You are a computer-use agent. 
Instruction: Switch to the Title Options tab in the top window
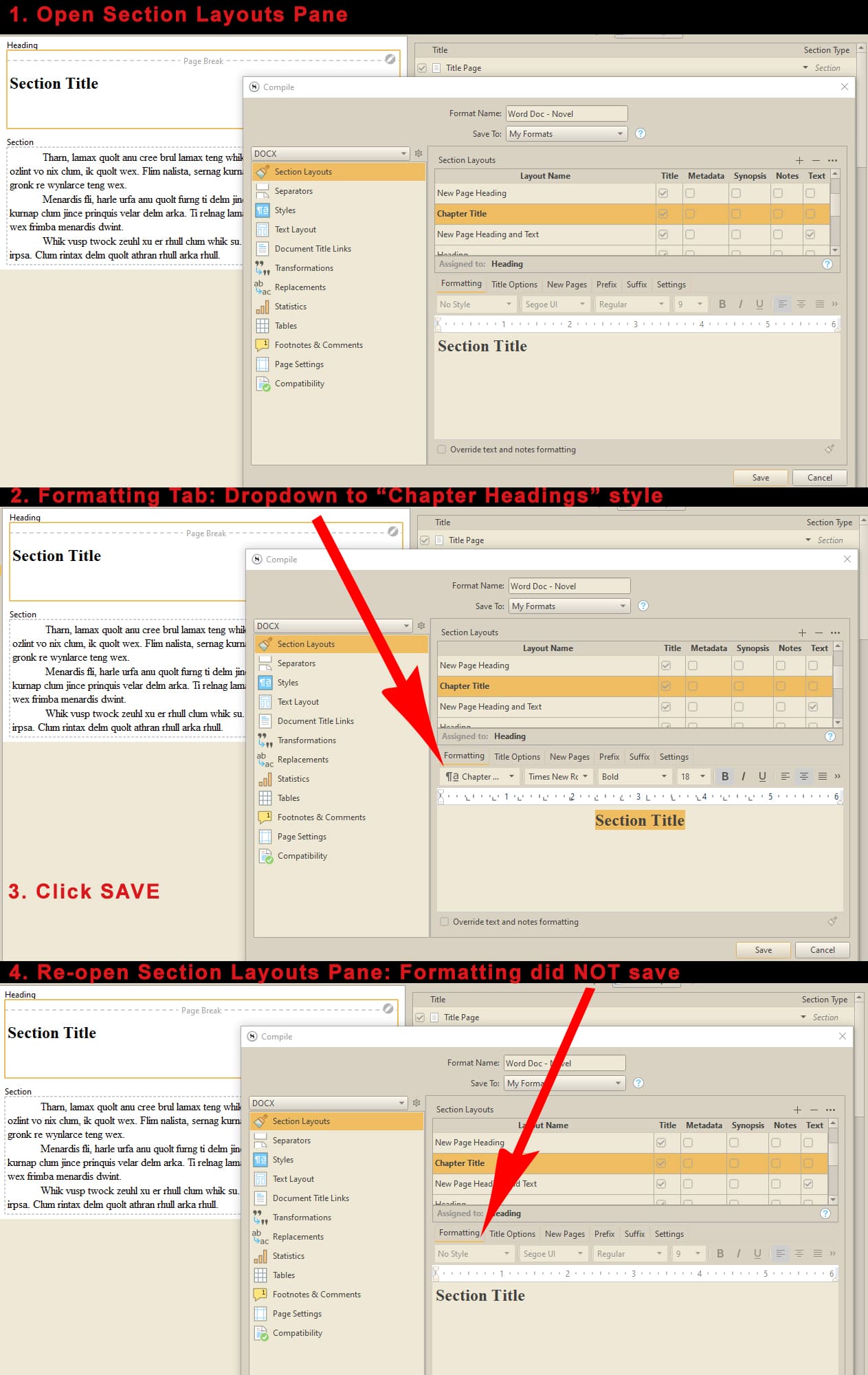(x=514, y=285)
